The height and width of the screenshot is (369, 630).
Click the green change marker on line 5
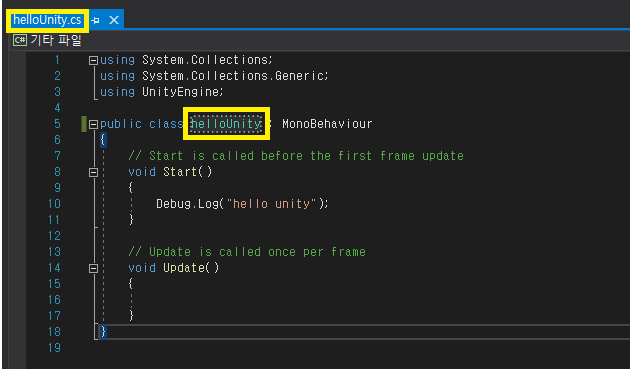(84, 124)
